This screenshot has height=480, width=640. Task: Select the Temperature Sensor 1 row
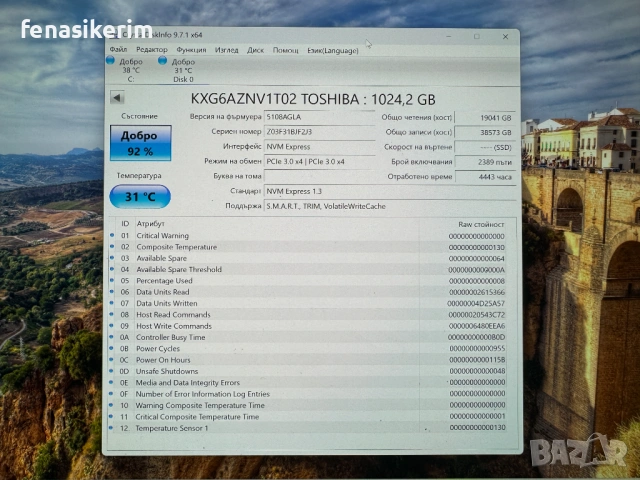coord(307,428)
